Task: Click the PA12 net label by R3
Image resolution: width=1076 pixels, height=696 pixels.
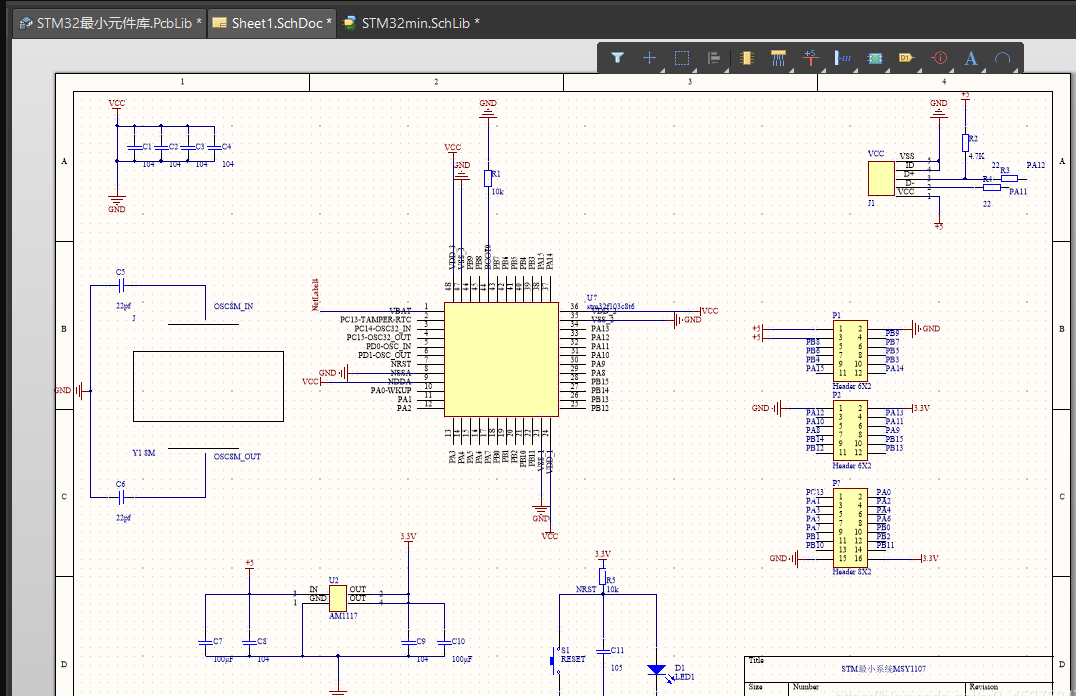Action: tap(1036, 165)
